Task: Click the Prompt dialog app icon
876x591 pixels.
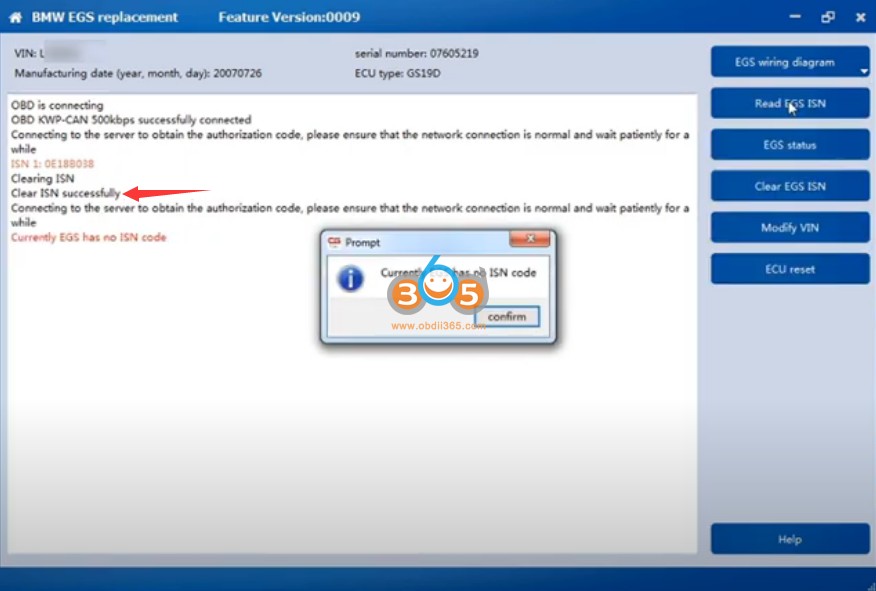Action: coord(334,242)
